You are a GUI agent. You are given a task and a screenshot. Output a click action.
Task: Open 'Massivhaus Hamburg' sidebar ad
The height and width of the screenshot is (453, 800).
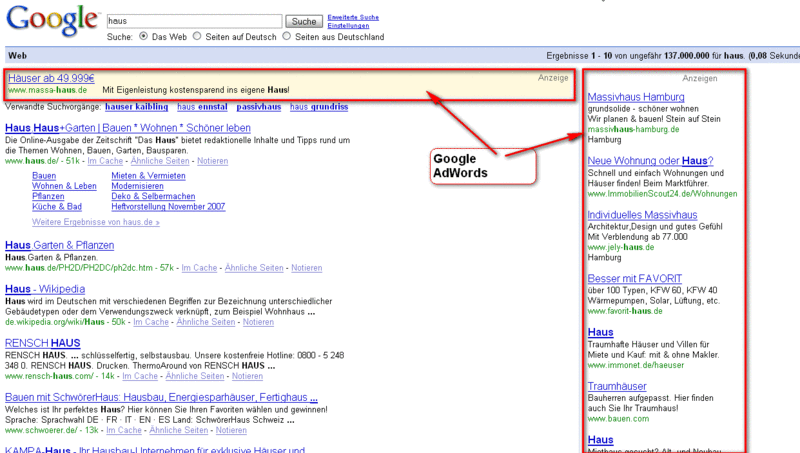(636, 97)
